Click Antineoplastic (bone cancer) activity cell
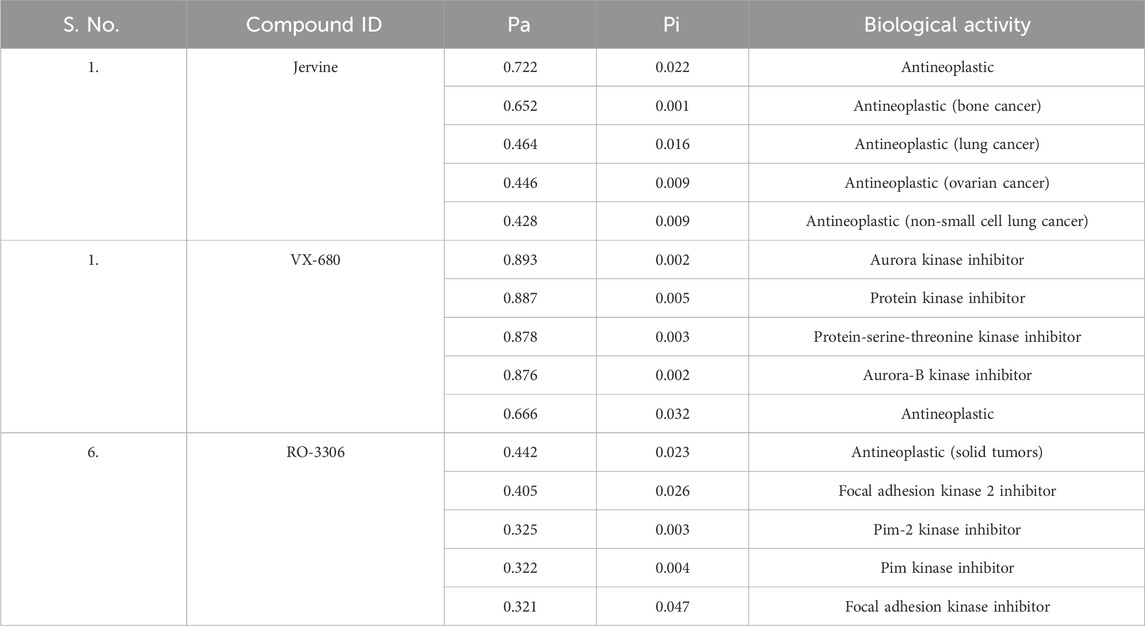Image resolution: width=1145 pixels, height=626 pixels. pos(946,106)
